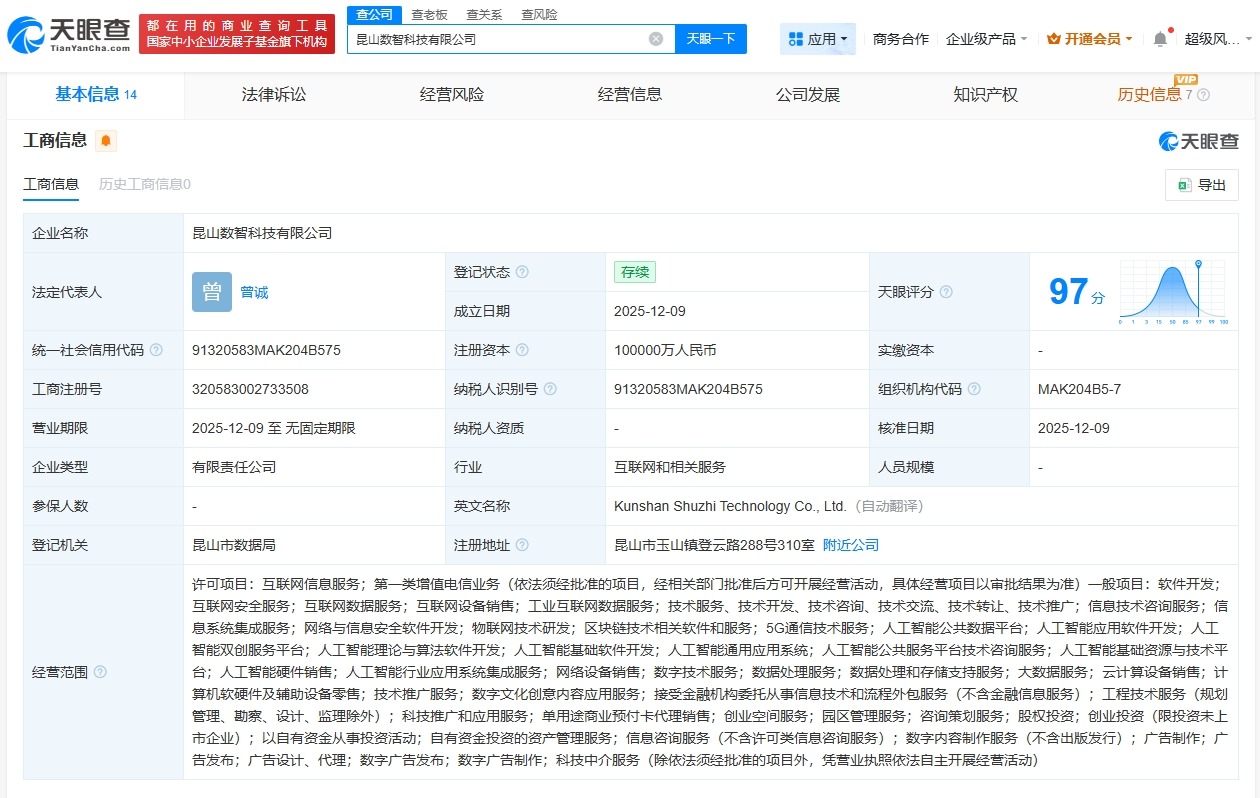Open the 应用 apps grid icon
The height and width of the screenshot is (798, 1260).
(798, 38)
